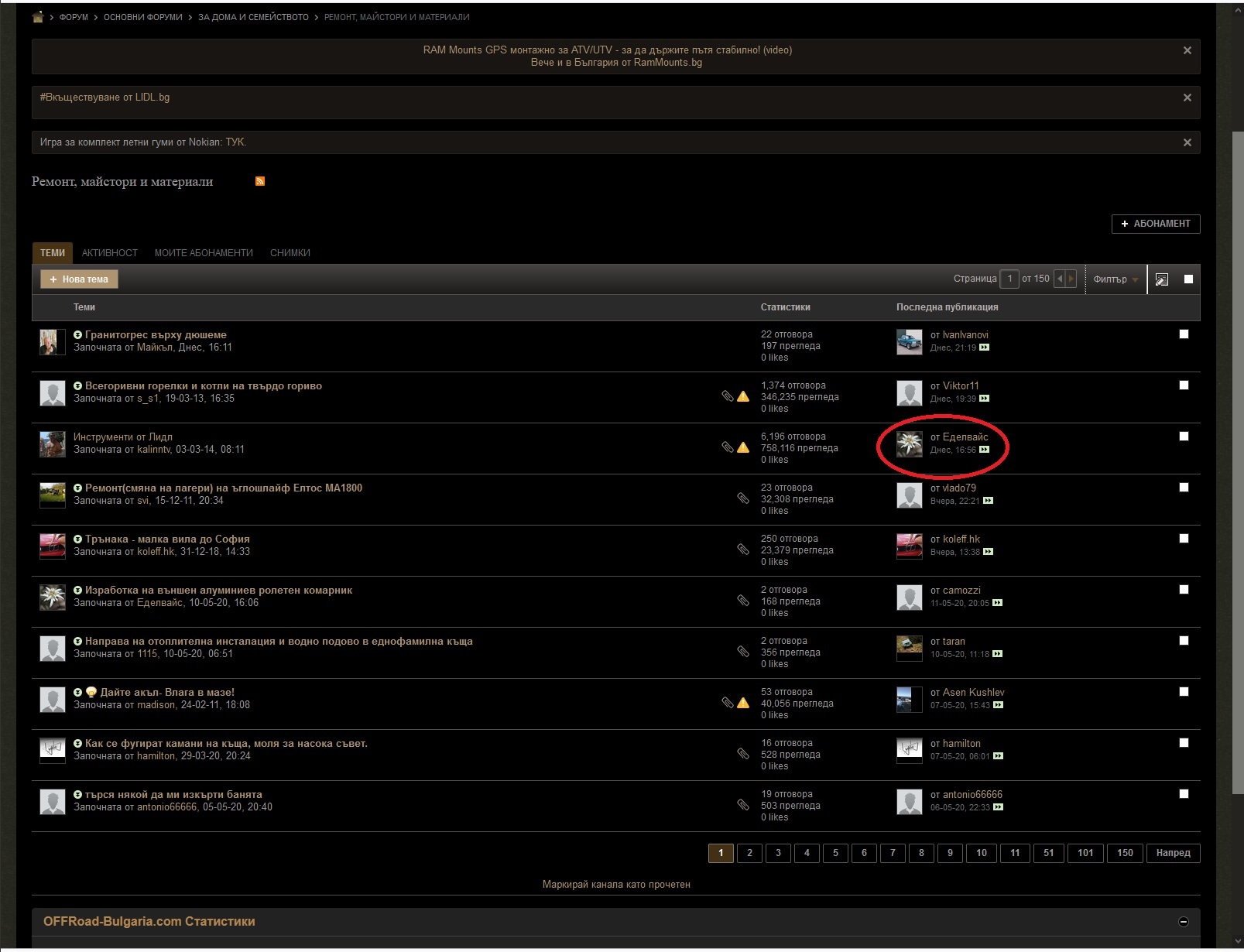
Task: Collapse the OFFRoad-Bulgaria.com Статистики panel
Action: (x=1183, y=921)
